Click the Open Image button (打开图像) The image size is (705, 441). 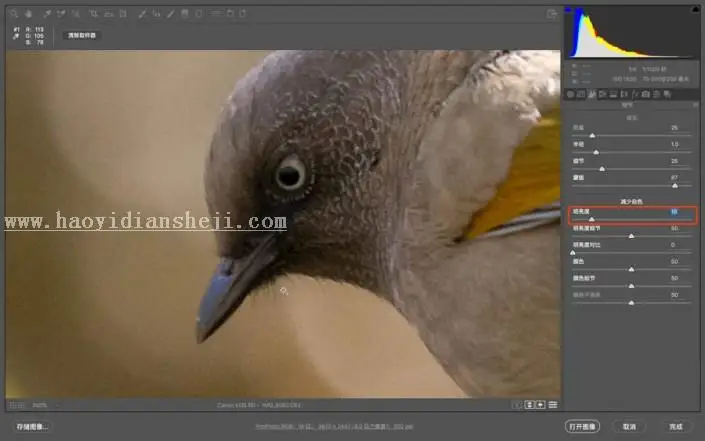click(582, 427)
